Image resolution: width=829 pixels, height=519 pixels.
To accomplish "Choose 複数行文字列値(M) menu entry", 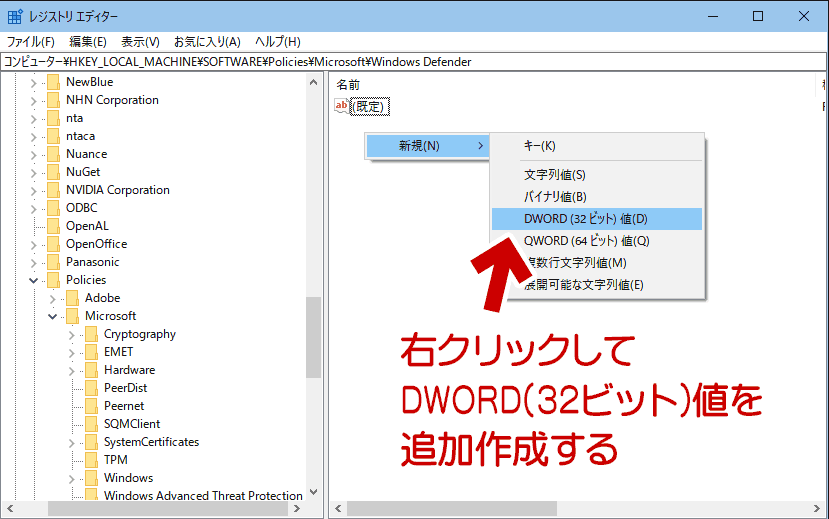I will tap(597, 263).
